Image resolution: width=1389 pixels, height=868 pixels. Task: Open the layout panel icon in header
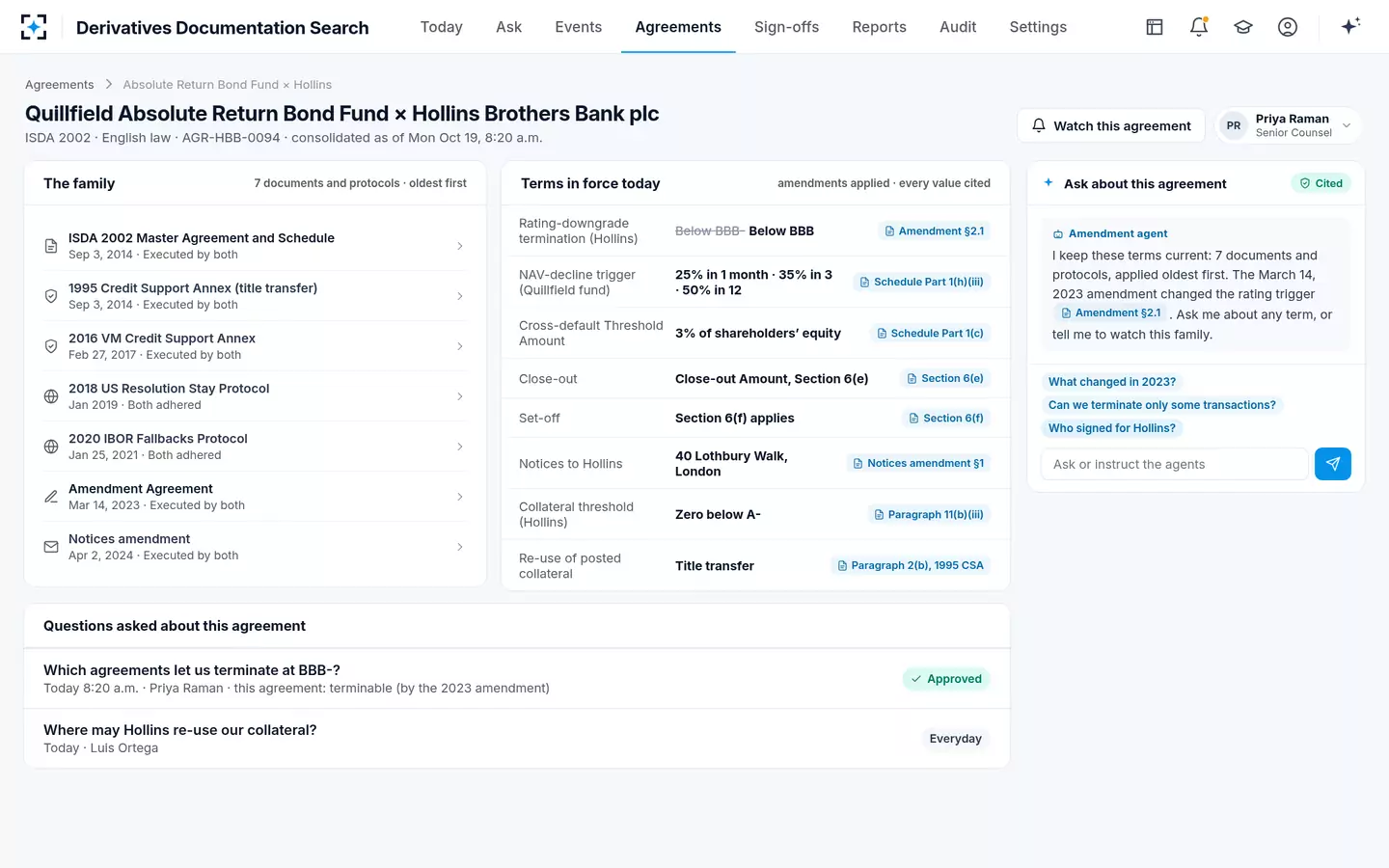coord(1155,27)
